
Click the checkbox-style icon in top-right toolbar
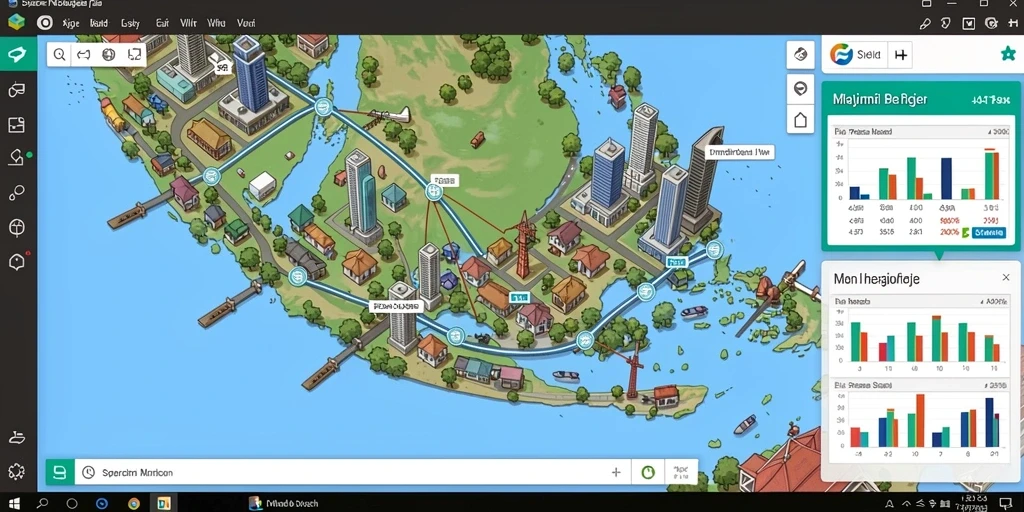pyautogui.click(x=969, y=24)
